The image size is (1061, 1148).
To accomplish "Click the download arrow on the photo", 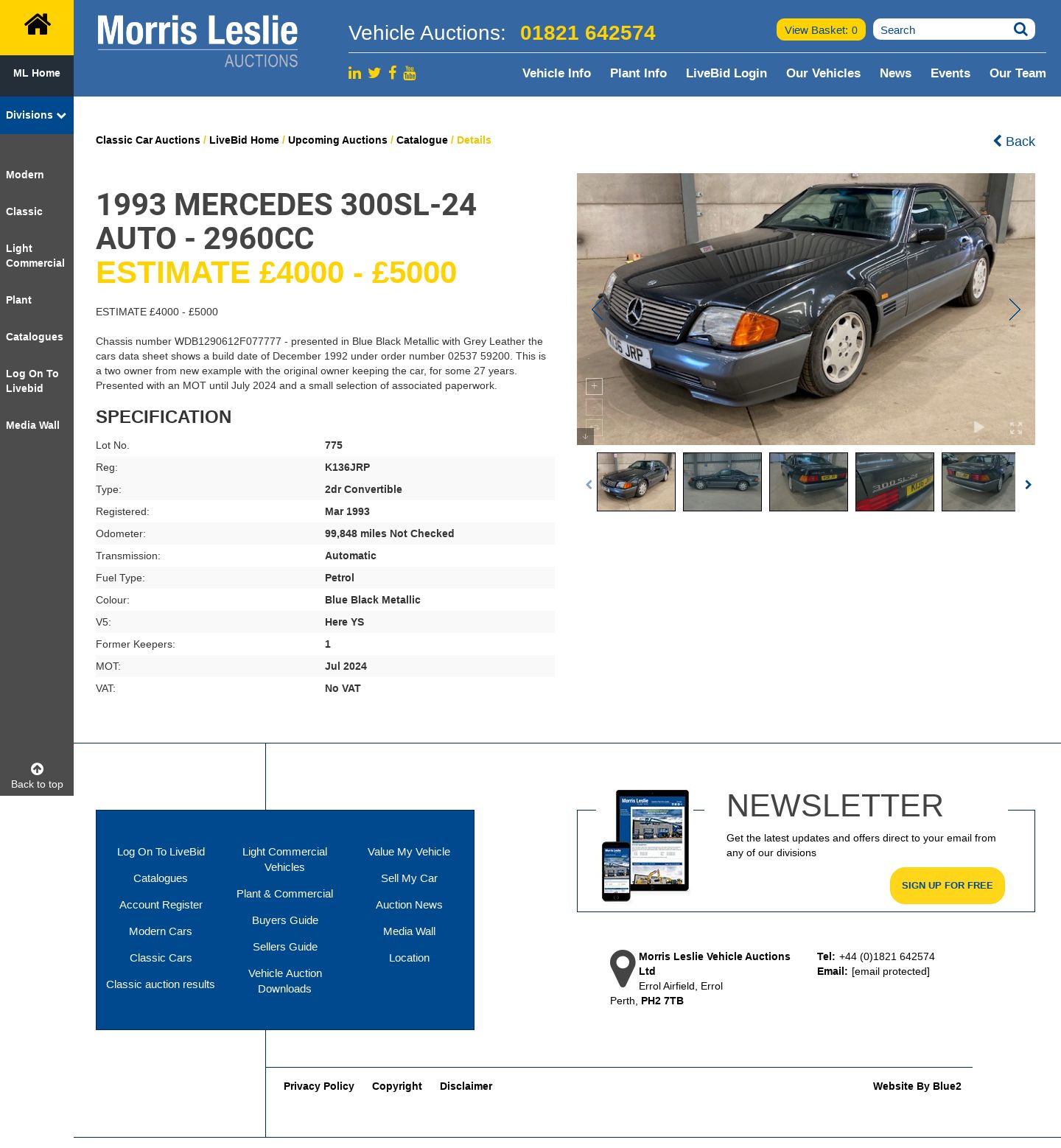I will [585, 436].
